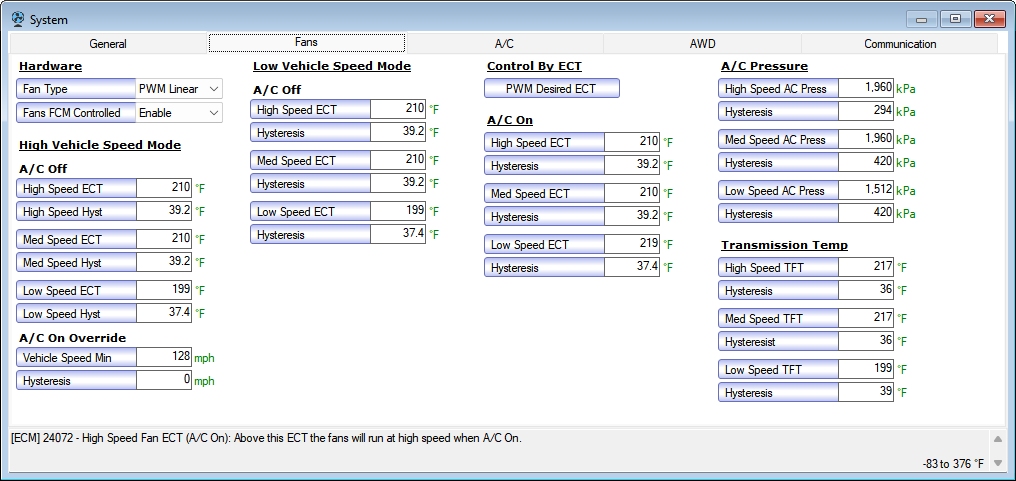Select the AWD tab
Screen dimensions: 1016x481
(x=702, y=44)
